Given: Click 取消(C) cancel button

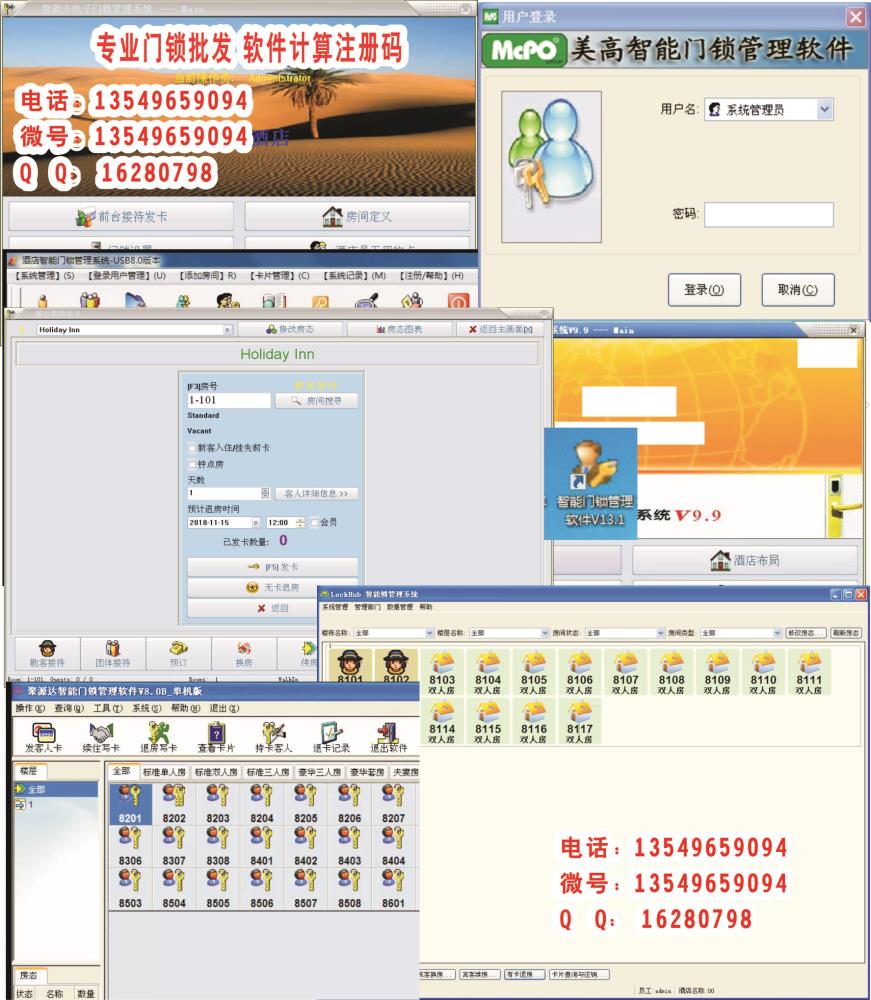Looking at the screenshot, I should 798,290.
